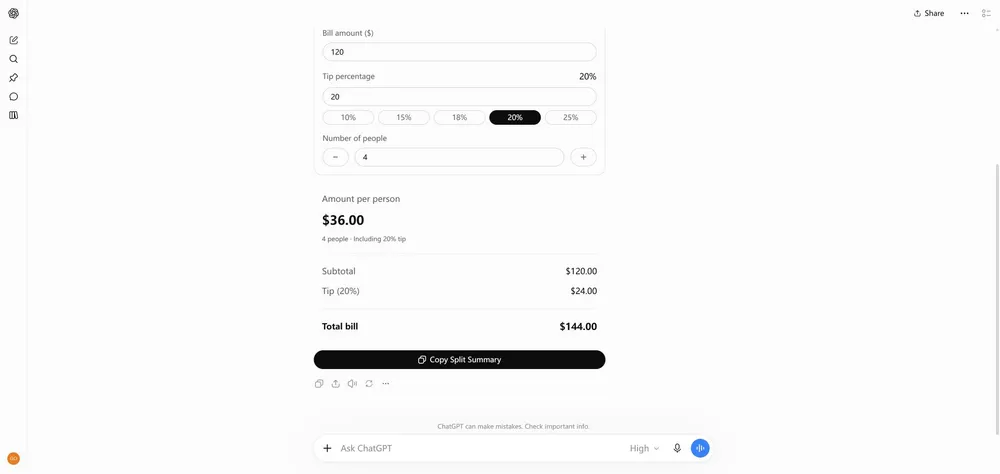This screenshot has height=474, width=1000.
Task: Click the pin icon in sidebar
Action: (x=13, y=78)
